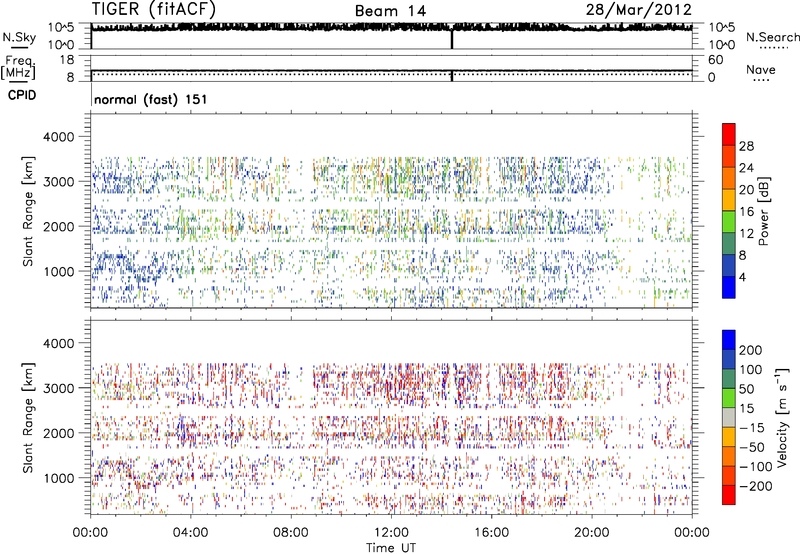Image resolution: width=800 pixels, height=554 pixels.
Task: Click the 'N.Sky' label
Action: point(19,37)
